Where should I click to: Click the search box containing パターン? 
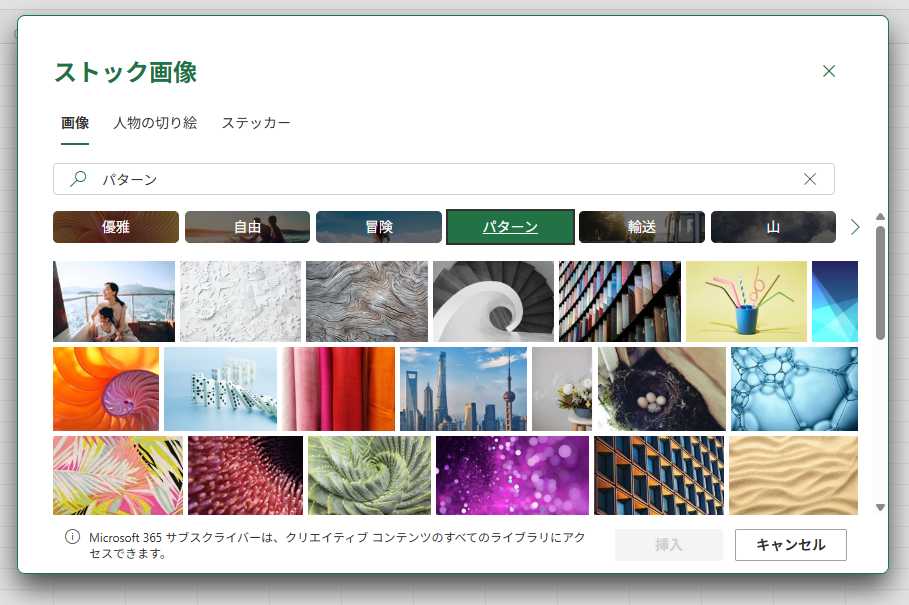coord(440,179)
